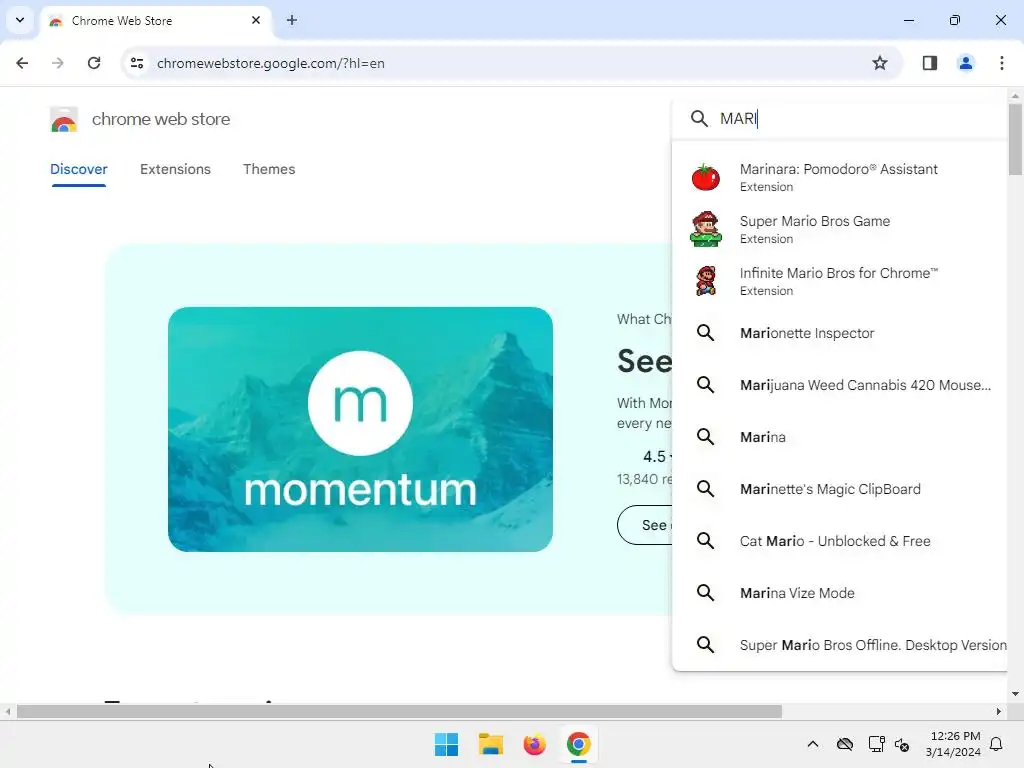Open the tab search dropdown arrow
The height and width of the screenshot is (768, 1024).
[20, 20]
